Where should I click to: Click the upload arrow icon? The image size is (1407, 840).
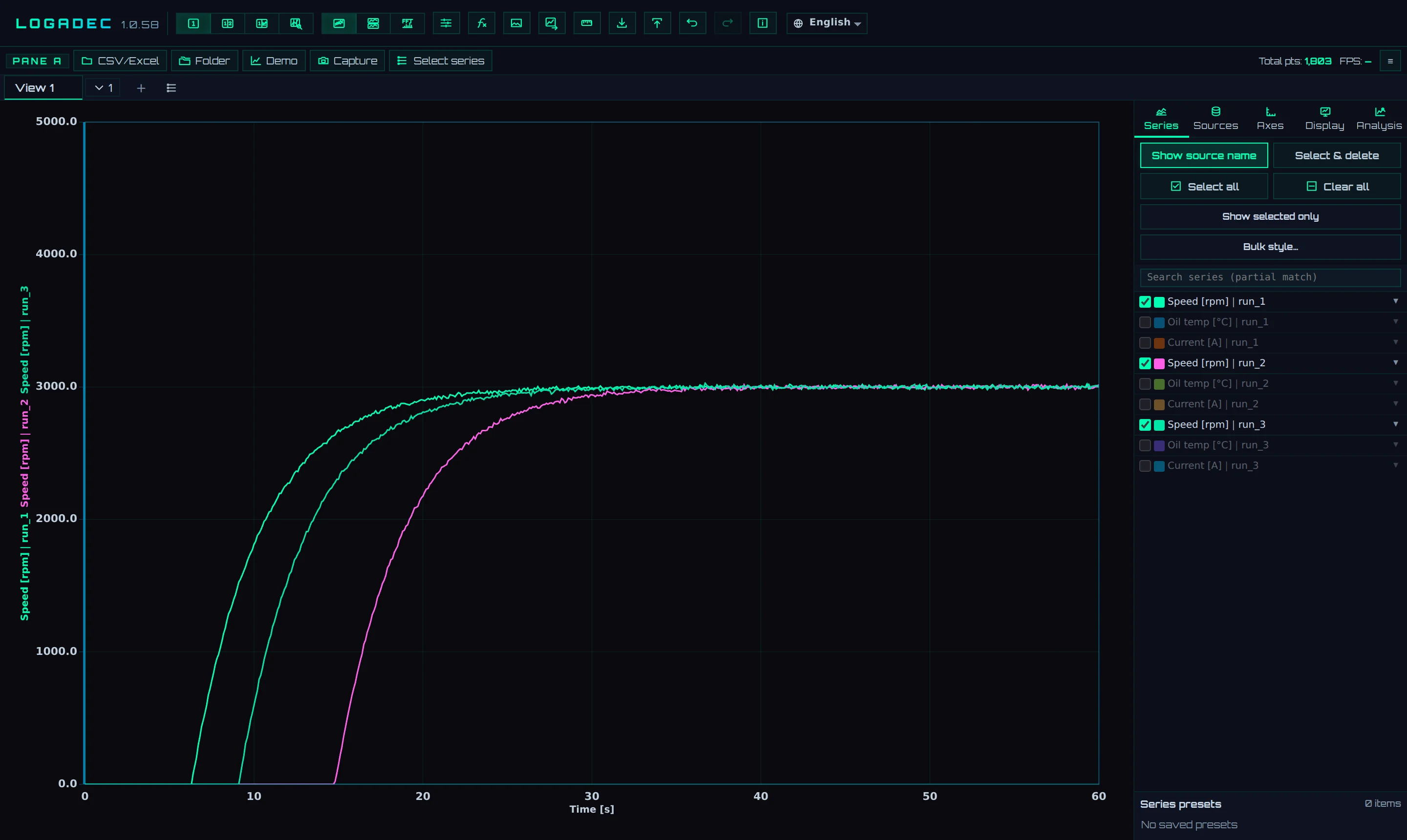[x=657, y=23]
